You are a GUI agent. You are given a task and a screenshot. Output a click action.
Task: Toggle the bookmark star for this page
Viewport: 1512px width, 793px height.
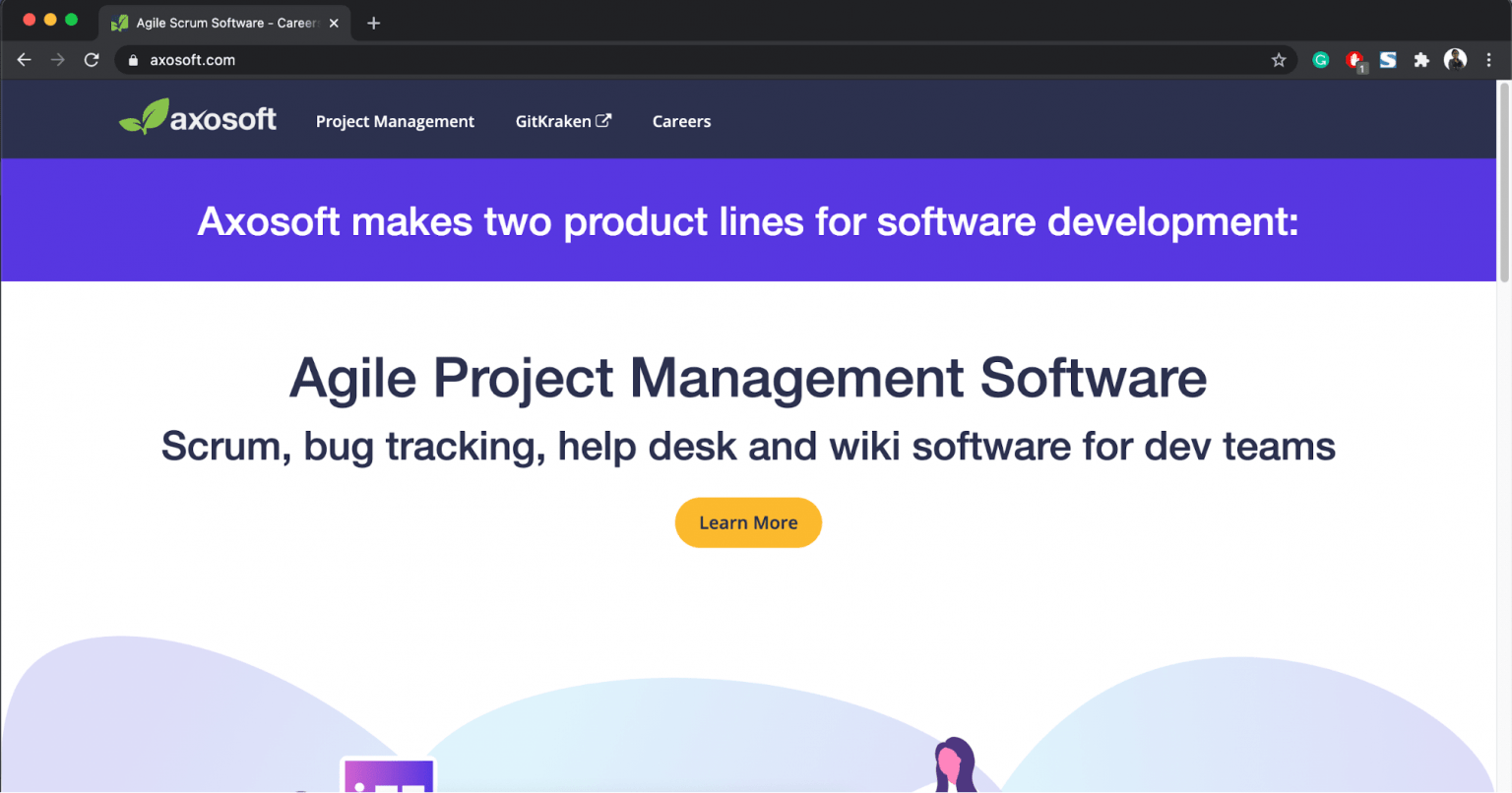tap(1280, 60)
